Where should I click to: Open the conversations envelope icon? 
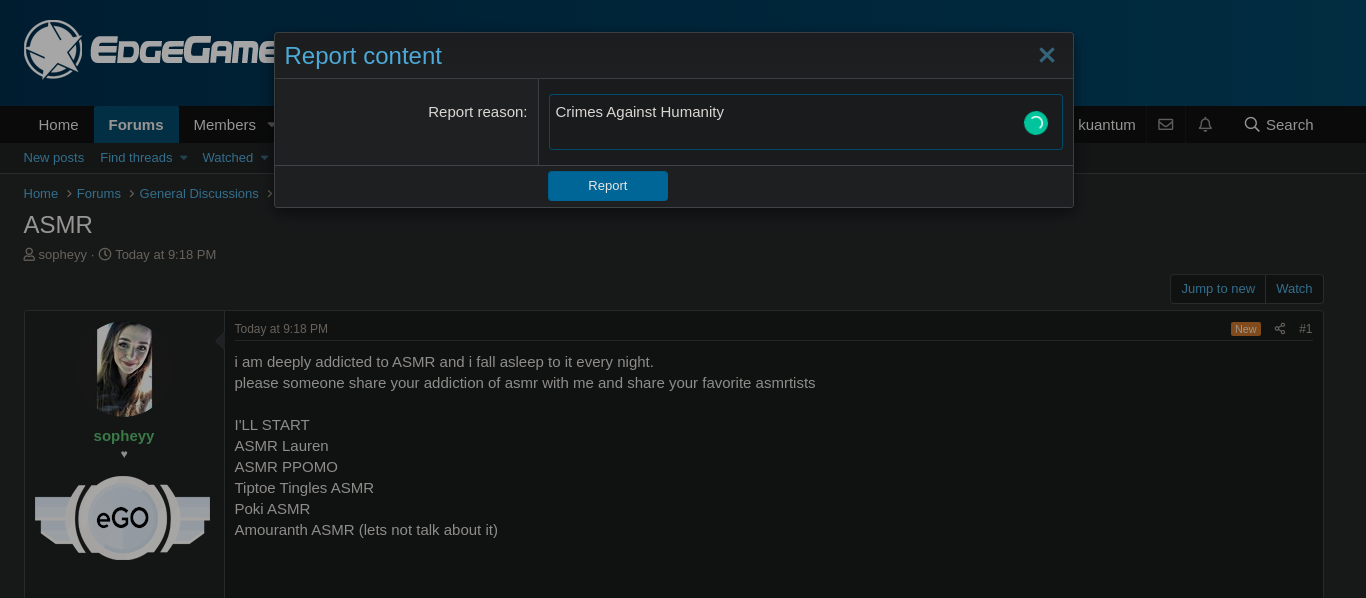click(1165, 125)
